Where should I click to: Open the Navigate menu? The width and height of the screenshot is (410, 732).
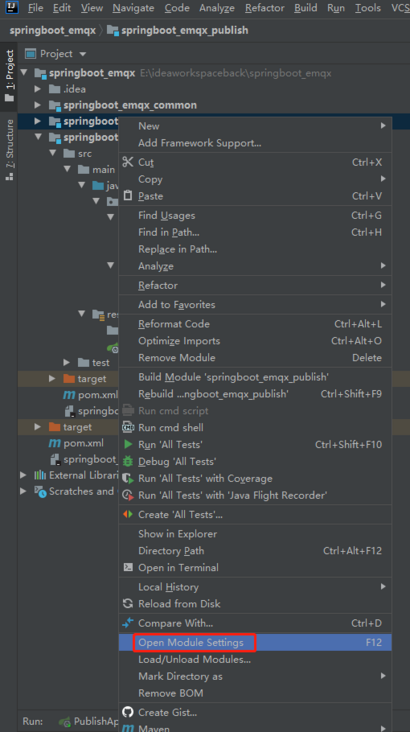[133, 7]
